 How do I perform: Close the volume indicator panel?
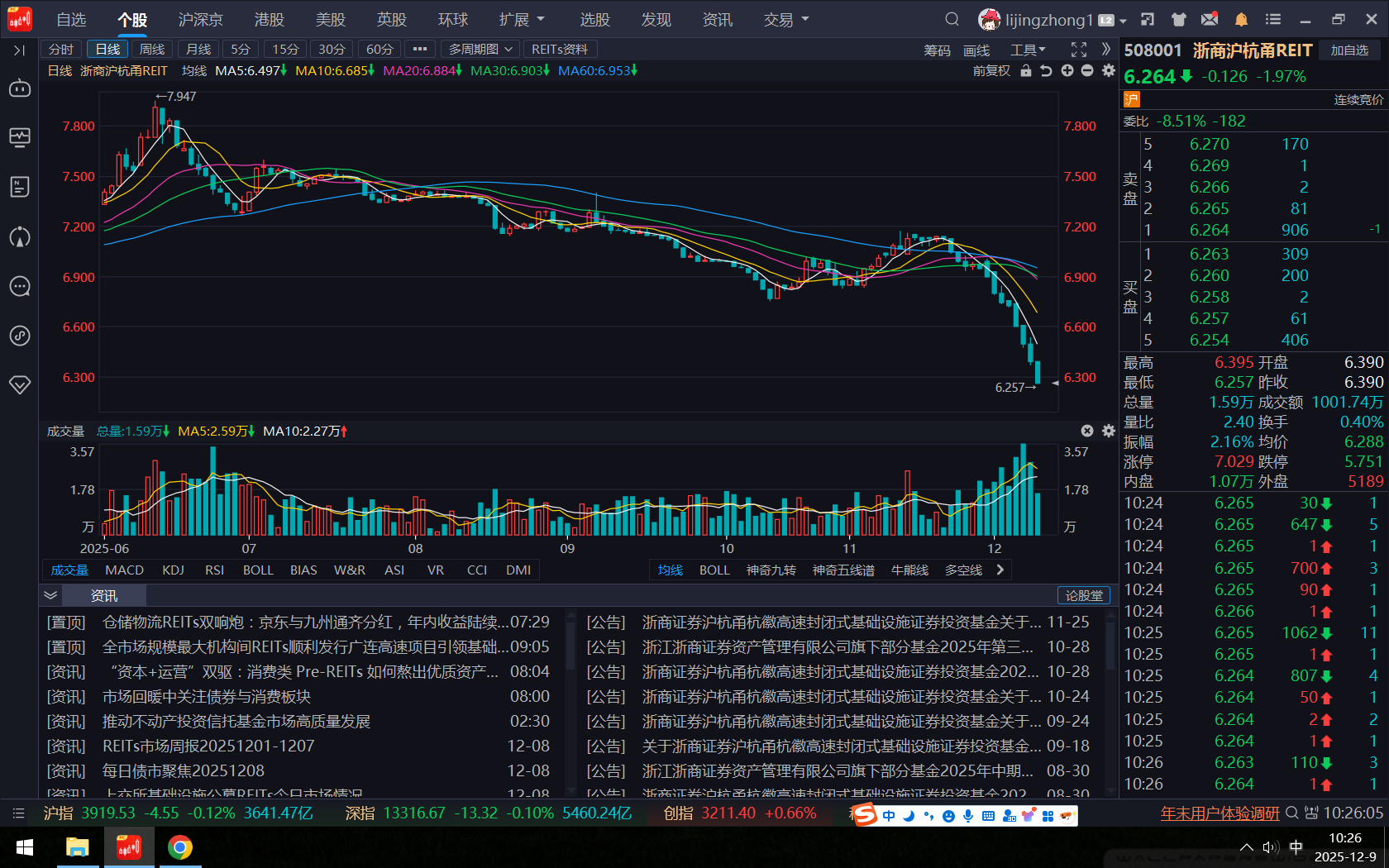pyautogui.click(x=1087, y=431)
